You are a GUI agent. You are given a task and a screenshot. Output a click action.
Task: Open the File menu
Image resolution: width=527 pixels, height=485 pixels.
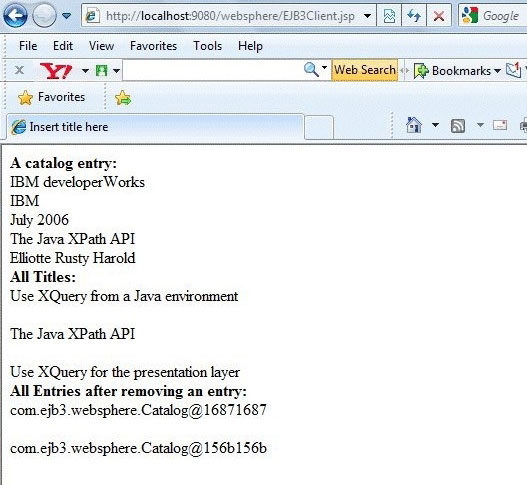pos(28,46)
